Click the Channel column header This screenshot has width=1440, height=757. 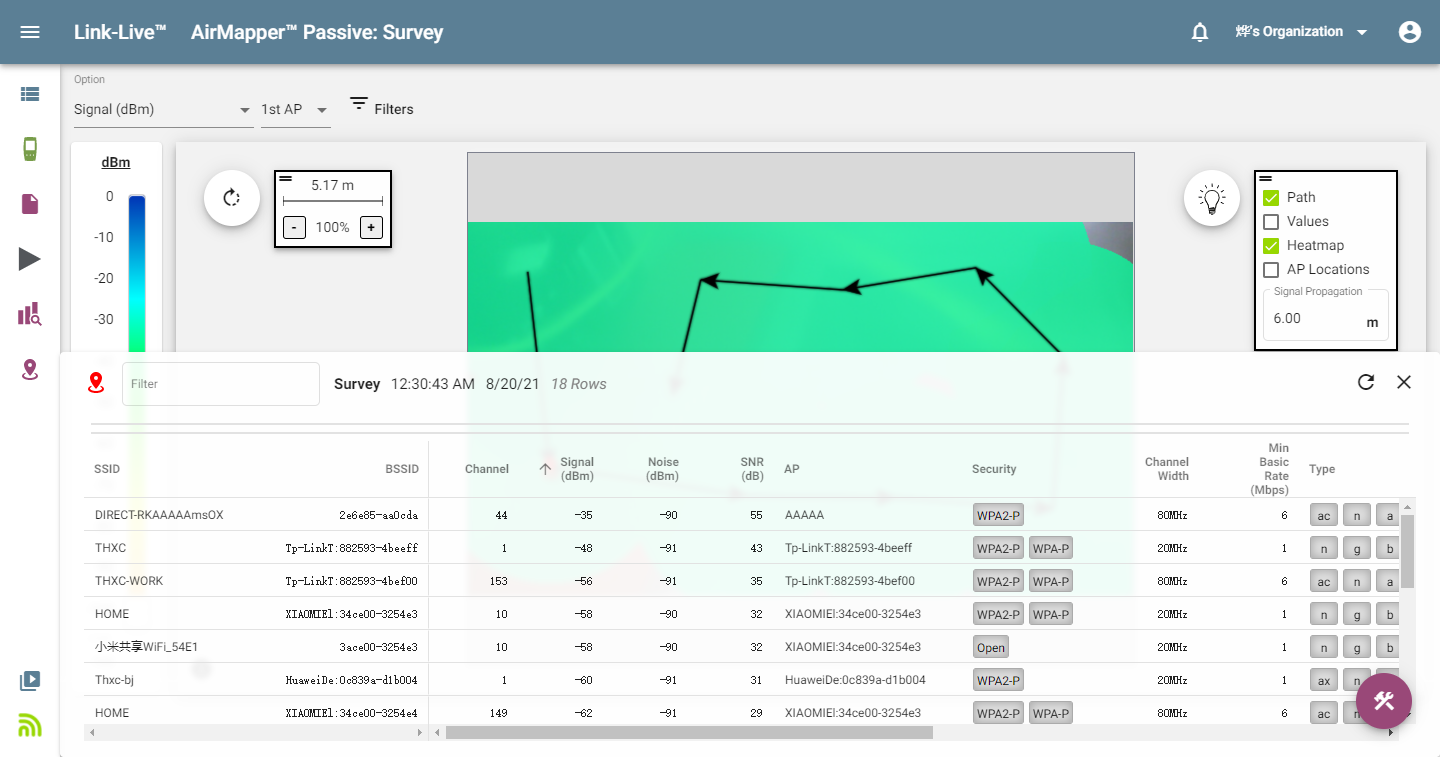[x=486, y=469]
